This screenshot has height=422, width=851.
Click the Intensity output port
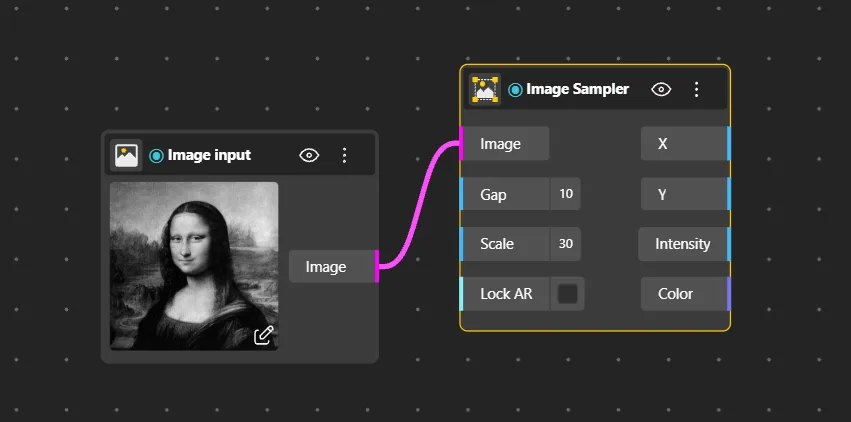click(729, 244)
